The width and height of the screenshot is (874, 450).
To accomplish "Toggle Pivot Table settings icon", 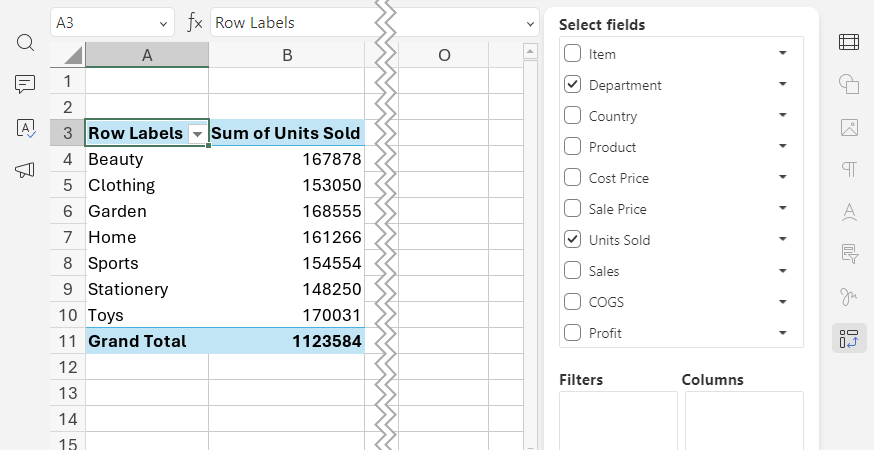I will (x=849, y=338).
